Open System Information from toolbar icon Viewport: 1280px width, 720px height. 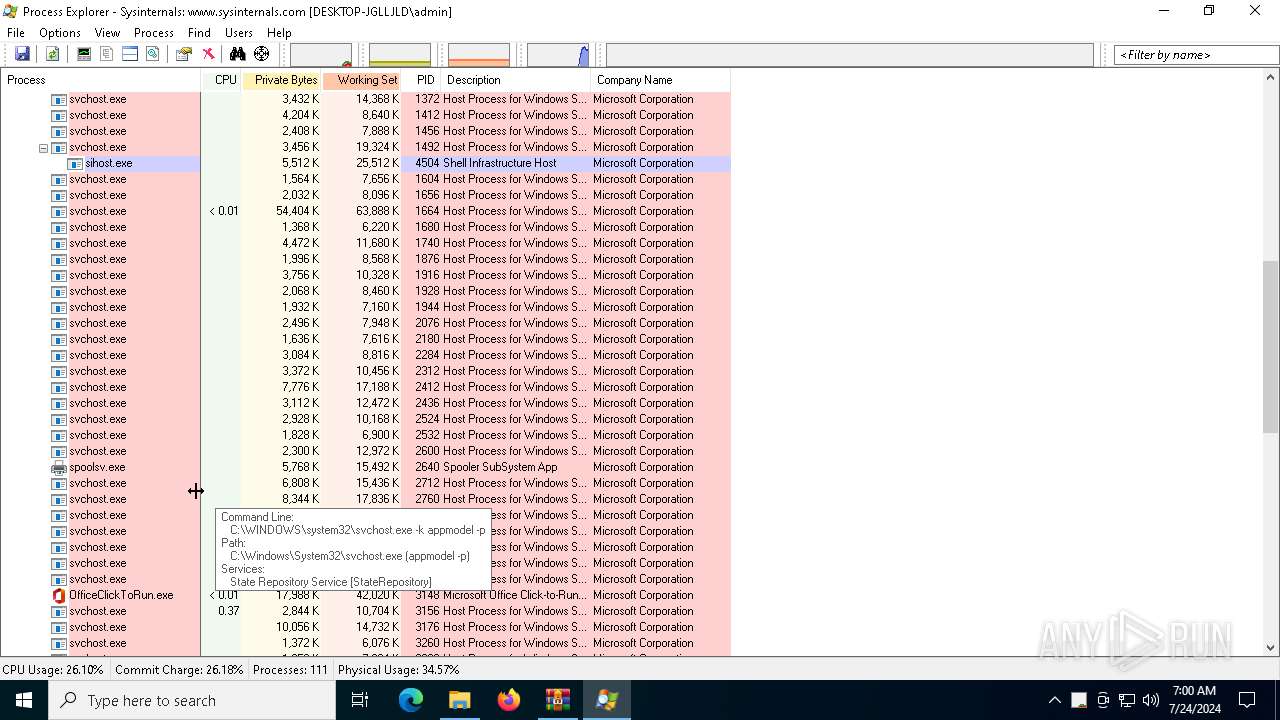click(84, 54)
